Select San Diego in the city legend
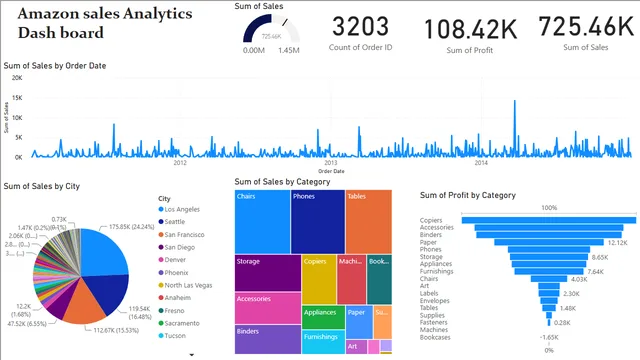The image size is (640, 360). (x=177, y=247)
